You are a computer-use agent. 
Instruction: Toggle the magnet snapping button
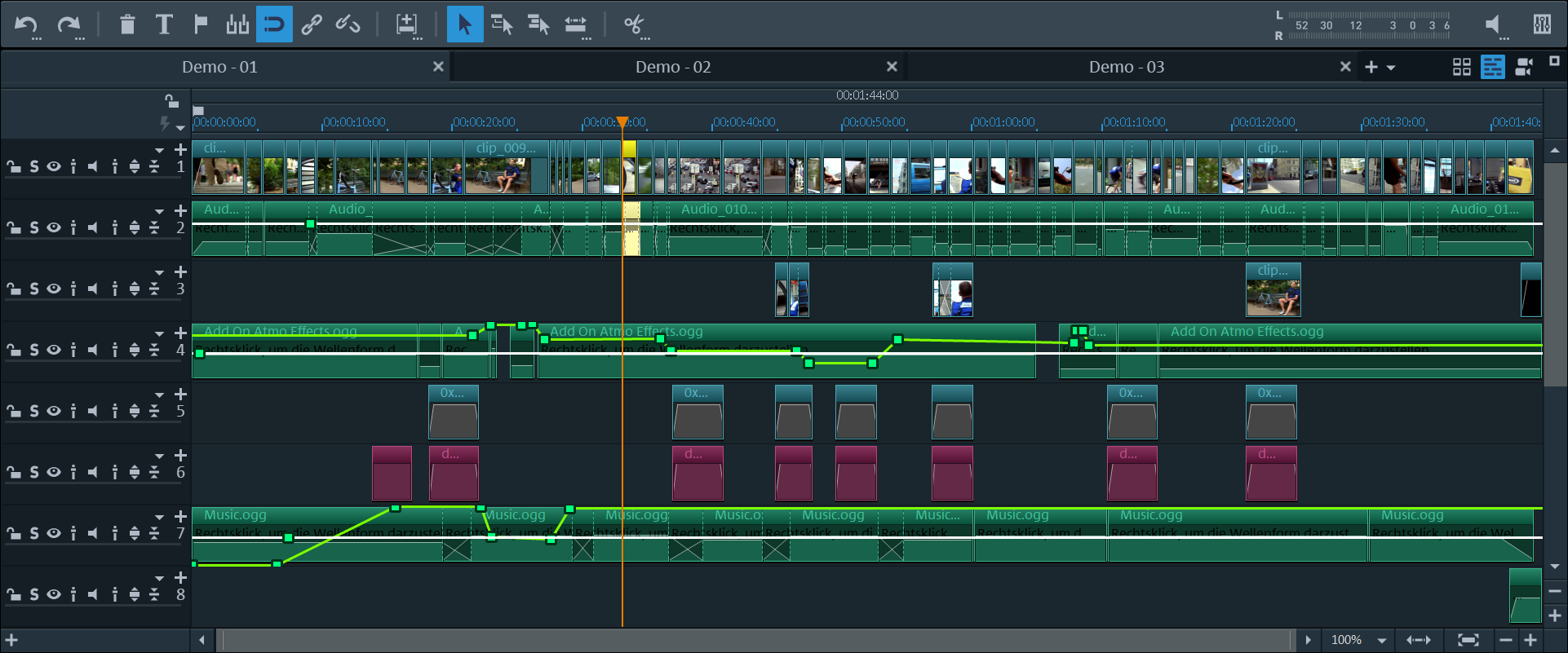pyautogui.click(x=274, y=24)
